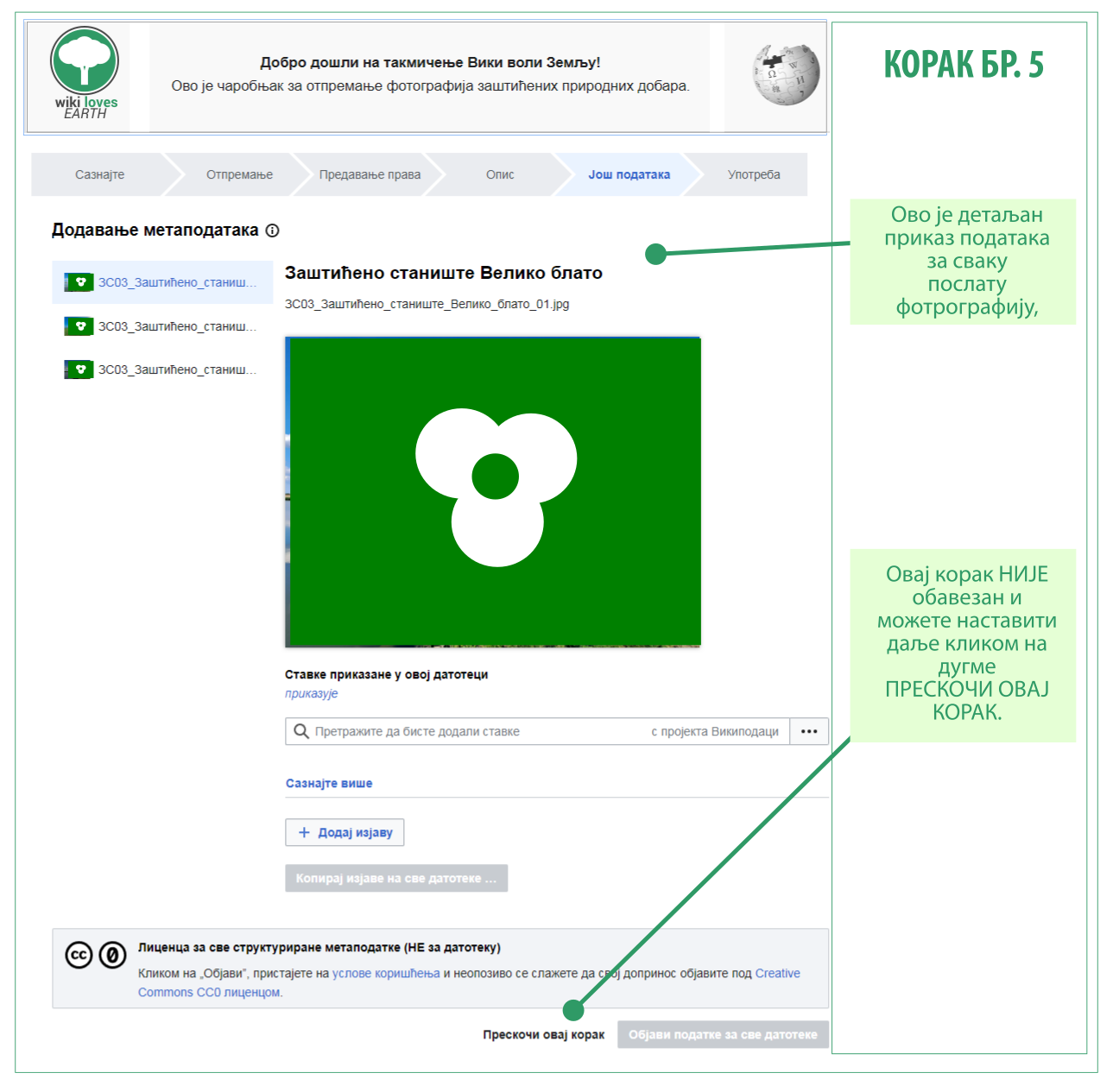
Task: Go to the Употреба step
Action: click(x=754, y=174)
